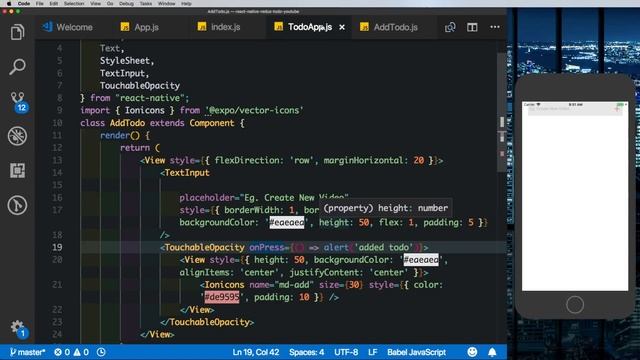Viewport: 640px width, 360px height.
Task: Open the Search panel
Action: coord(17,67)
